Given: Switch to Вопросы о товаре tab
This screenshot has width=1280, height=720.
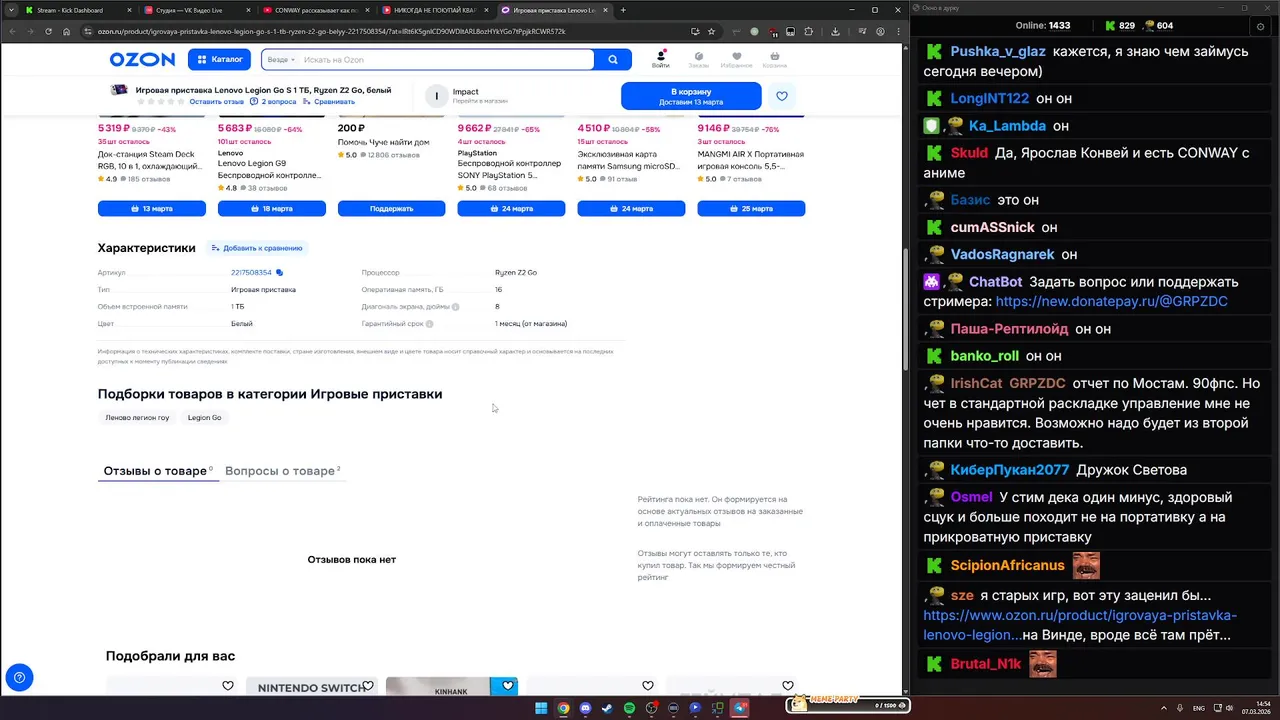Looking at the screenshot, I should [x=282, y=471].
